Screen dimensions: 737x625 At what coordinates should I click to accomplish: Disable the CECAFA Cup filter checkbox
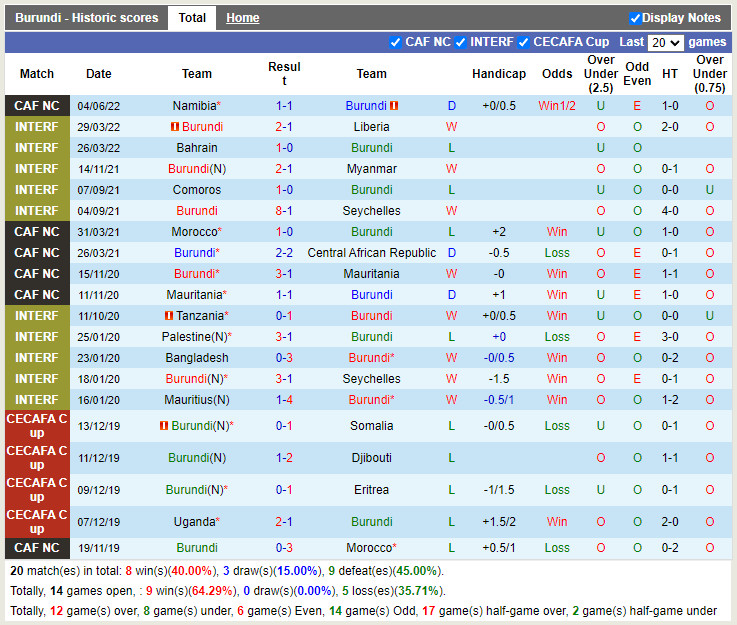pyautogui.click(x=524, y=42)
